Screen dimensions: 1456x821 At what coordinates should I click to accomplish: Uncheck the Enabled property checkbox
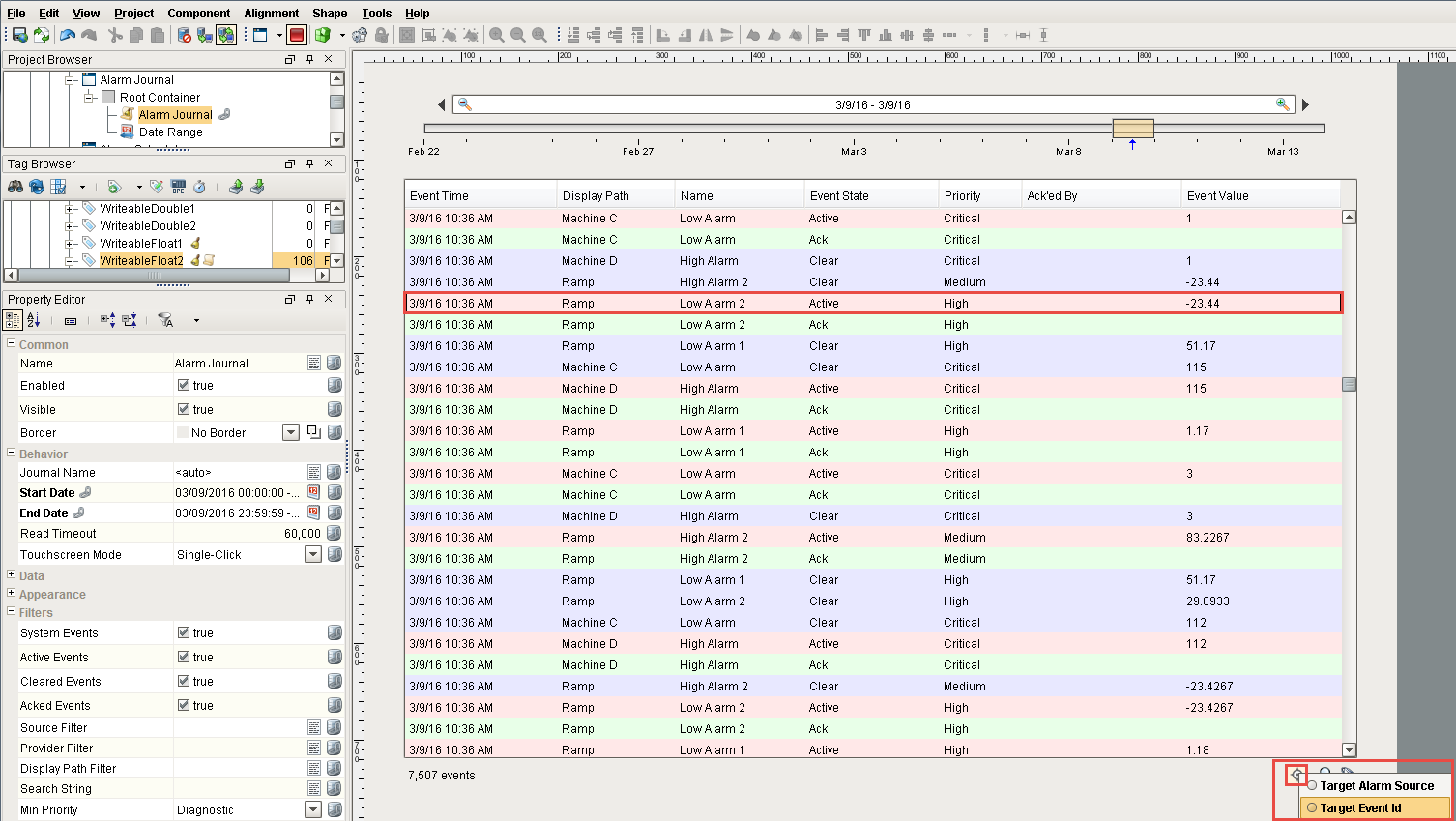click(184, 386)
